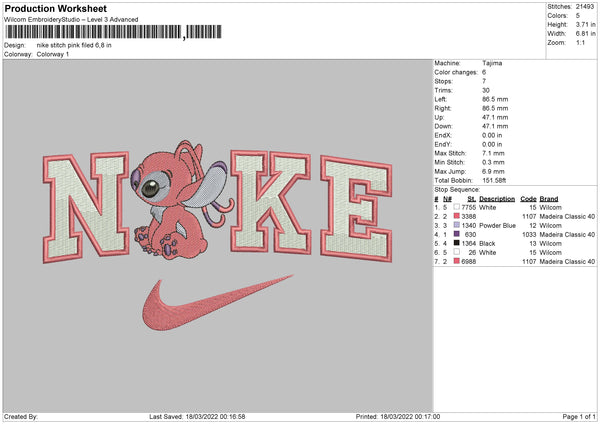The height and width of the screenshot is (424, 600).
Task: Click the Total Bobbin value 151.58ft
Action: [x=494, y=180]
